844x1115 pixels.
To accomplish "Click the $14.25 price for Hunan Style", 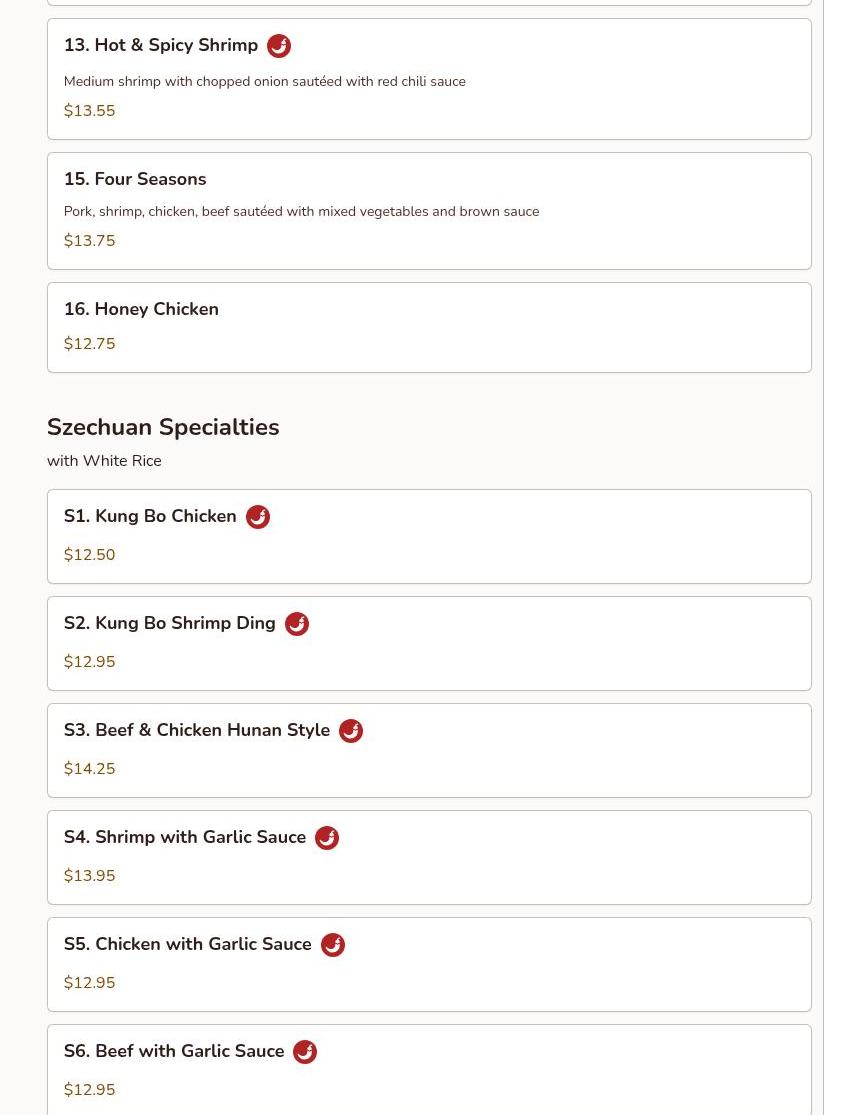I will click(x=90, y=769).
